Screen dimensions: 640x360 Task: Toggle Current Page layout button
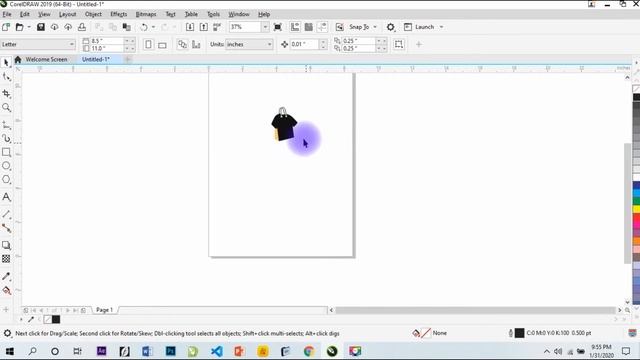coord(196,44)
